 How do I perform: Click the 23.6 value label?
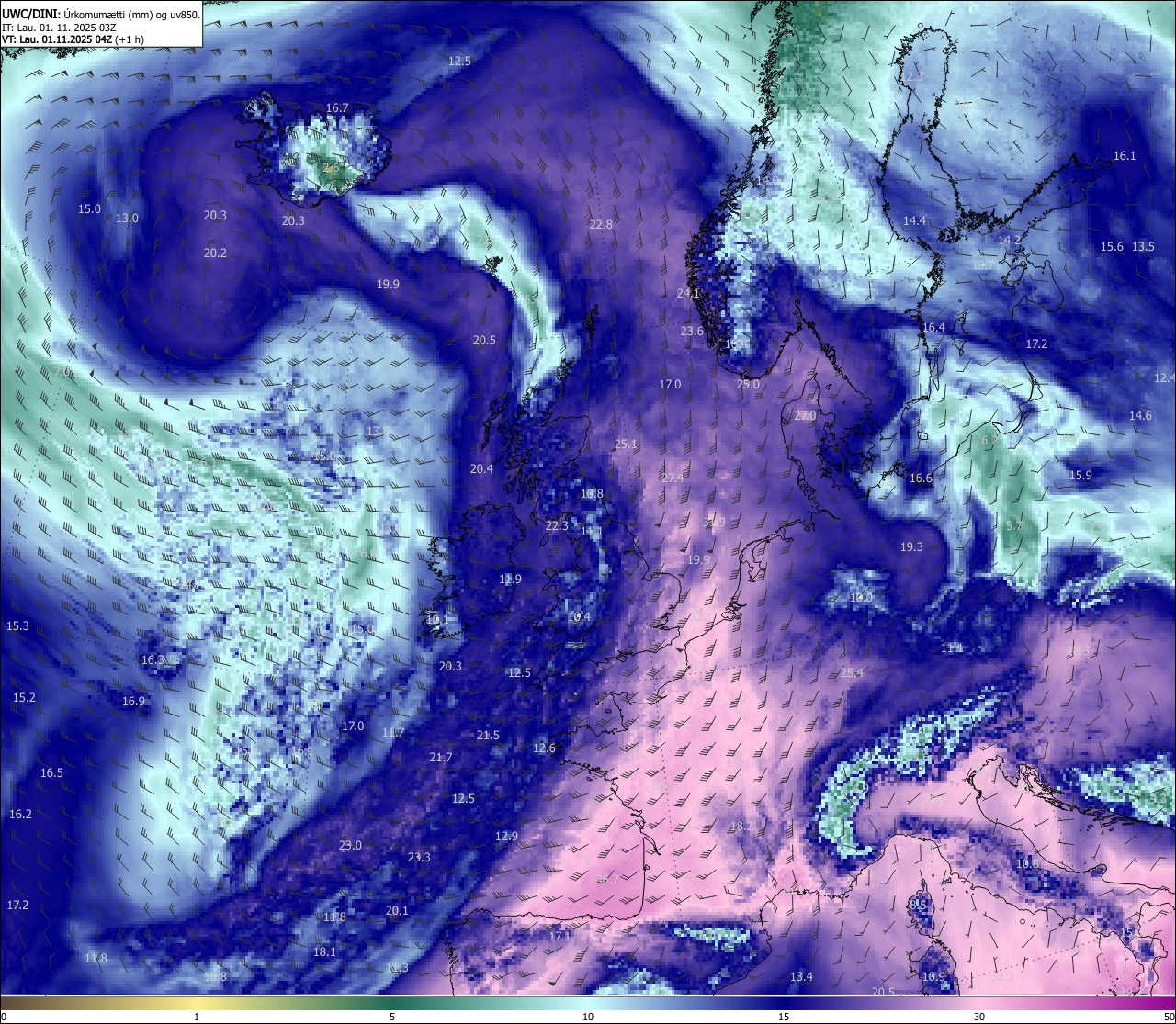[x=692, y=332]
